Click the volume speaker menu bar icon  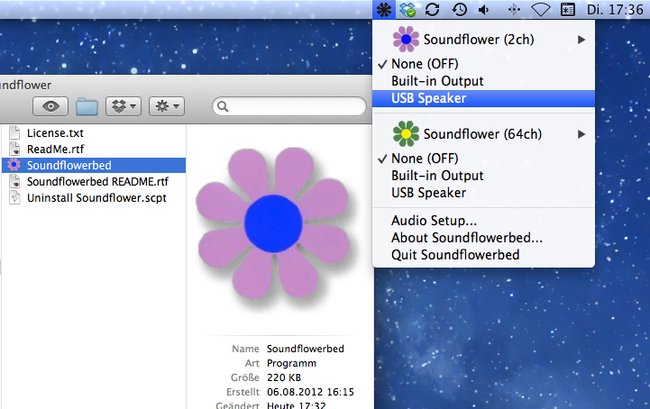click(x=484, y=10)
